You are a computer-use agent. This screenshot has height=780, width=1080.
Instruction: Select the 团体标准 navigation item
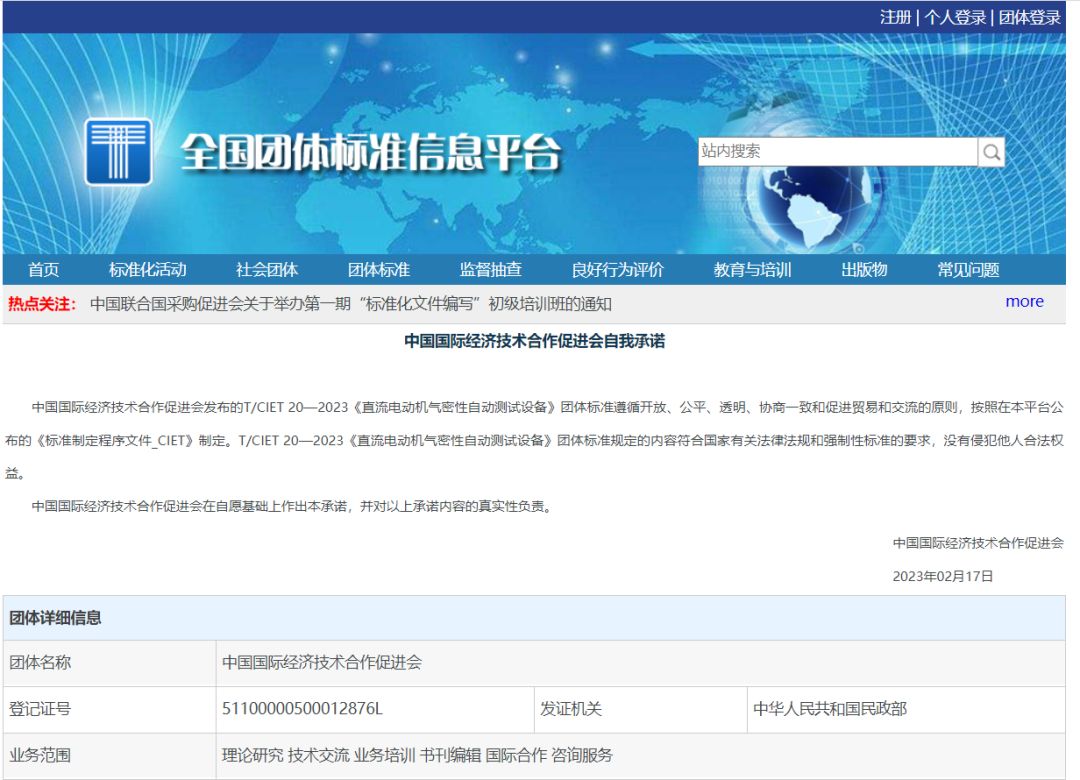tap(379, 270)
